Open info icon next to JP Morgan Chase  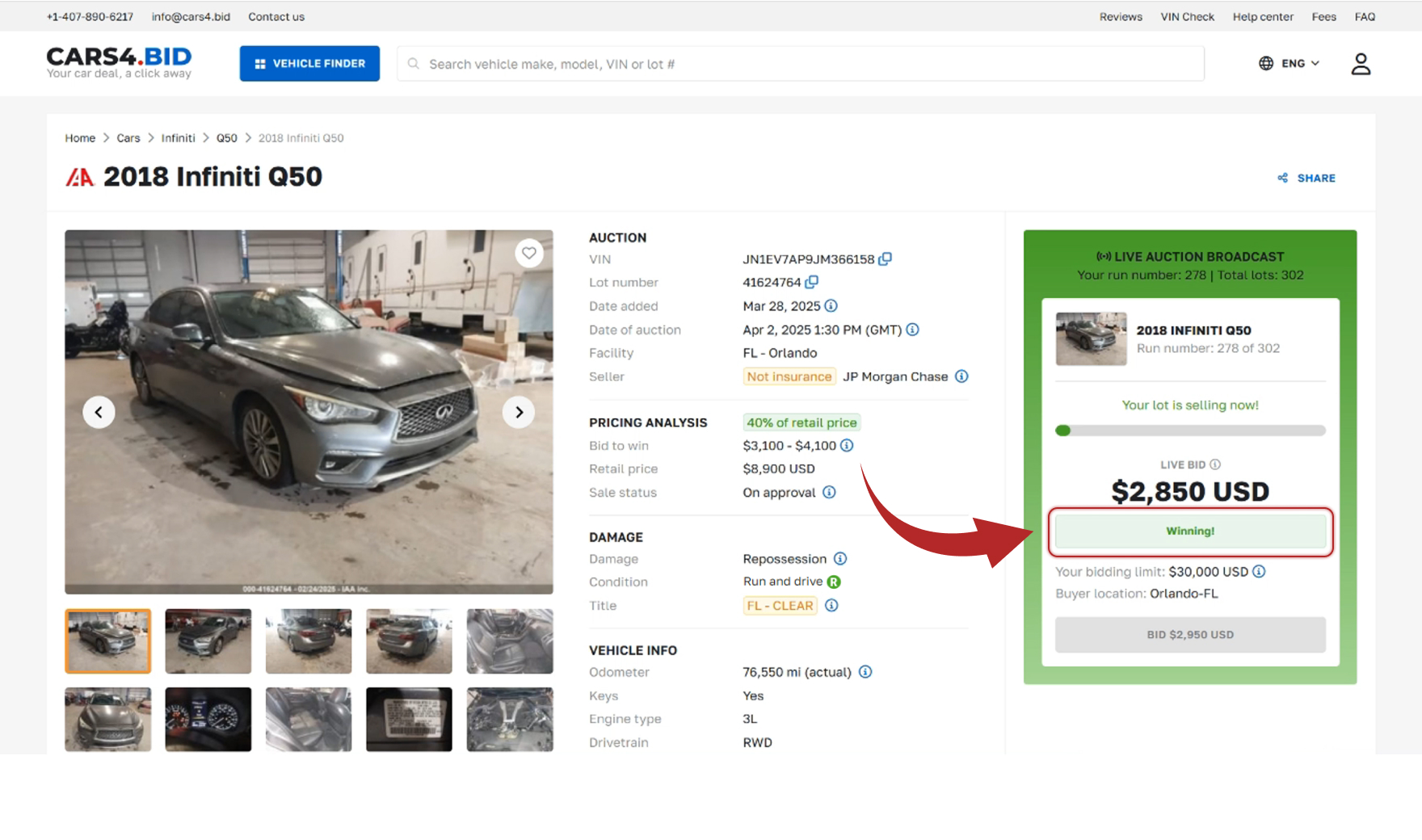pyautogui.click(x=961, y=376)
